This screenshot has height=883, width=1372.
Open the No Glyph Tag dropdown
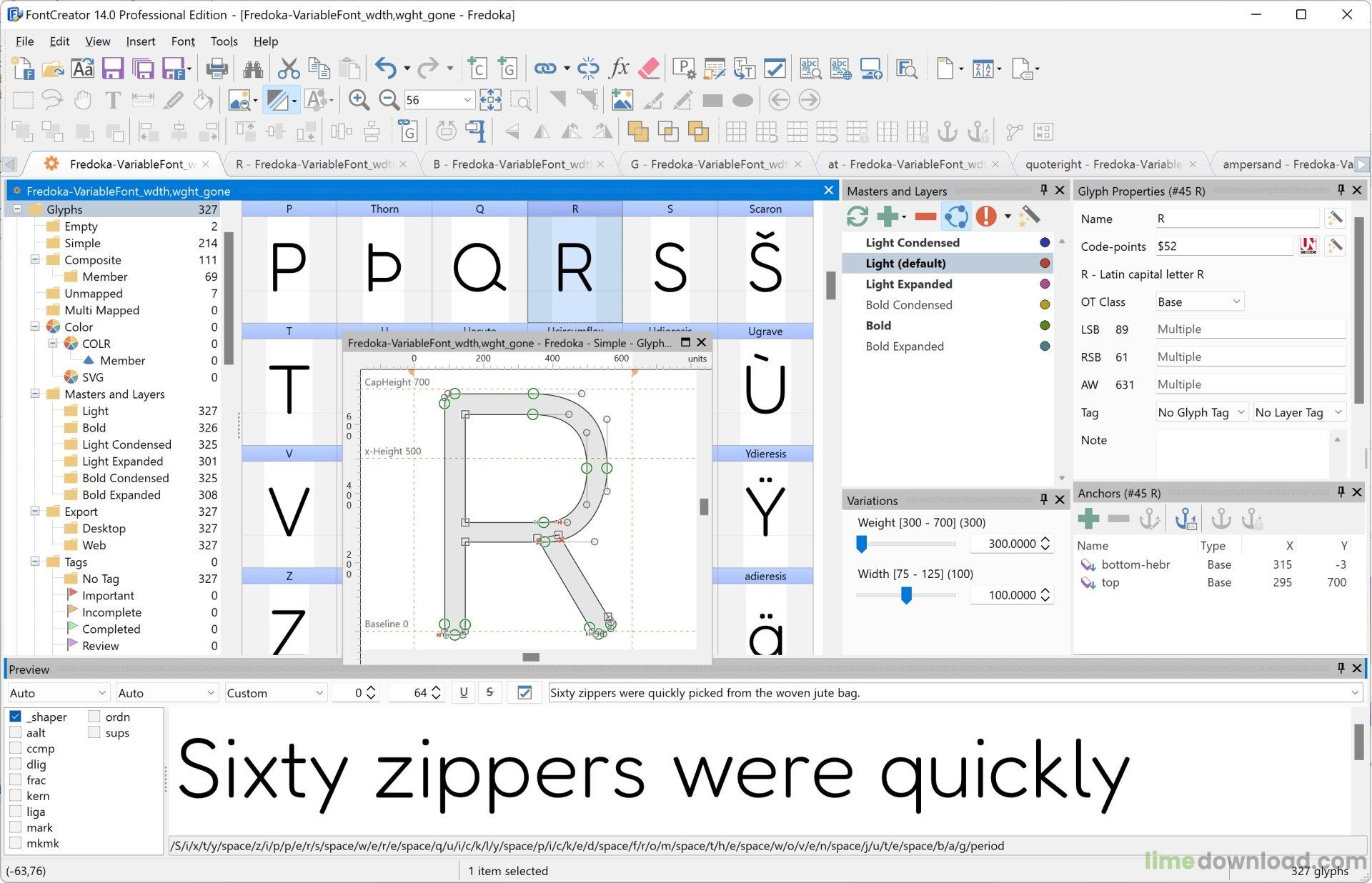click(1201, 412)
